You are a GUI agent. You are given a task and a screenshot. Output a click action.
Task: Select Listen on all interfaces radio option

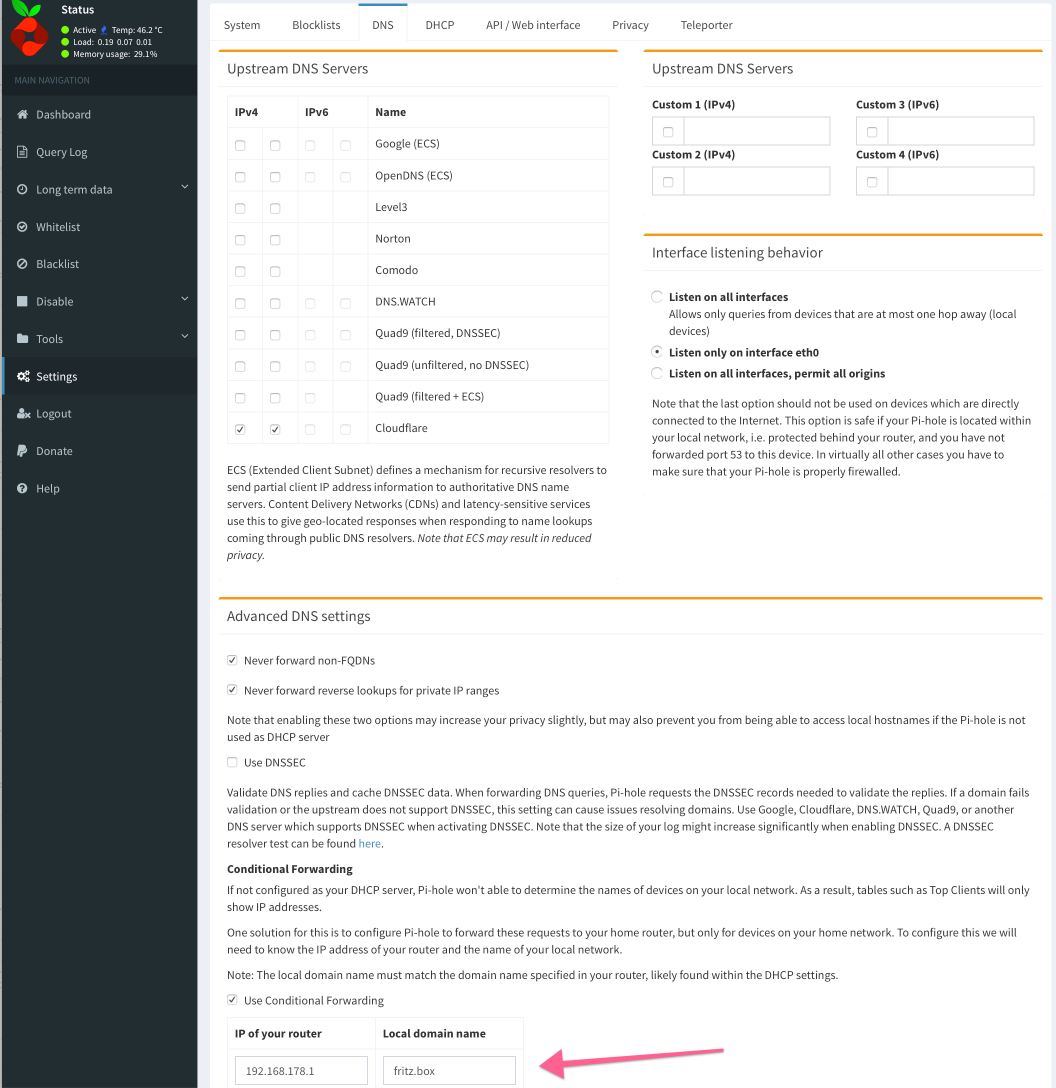point(657,297)
